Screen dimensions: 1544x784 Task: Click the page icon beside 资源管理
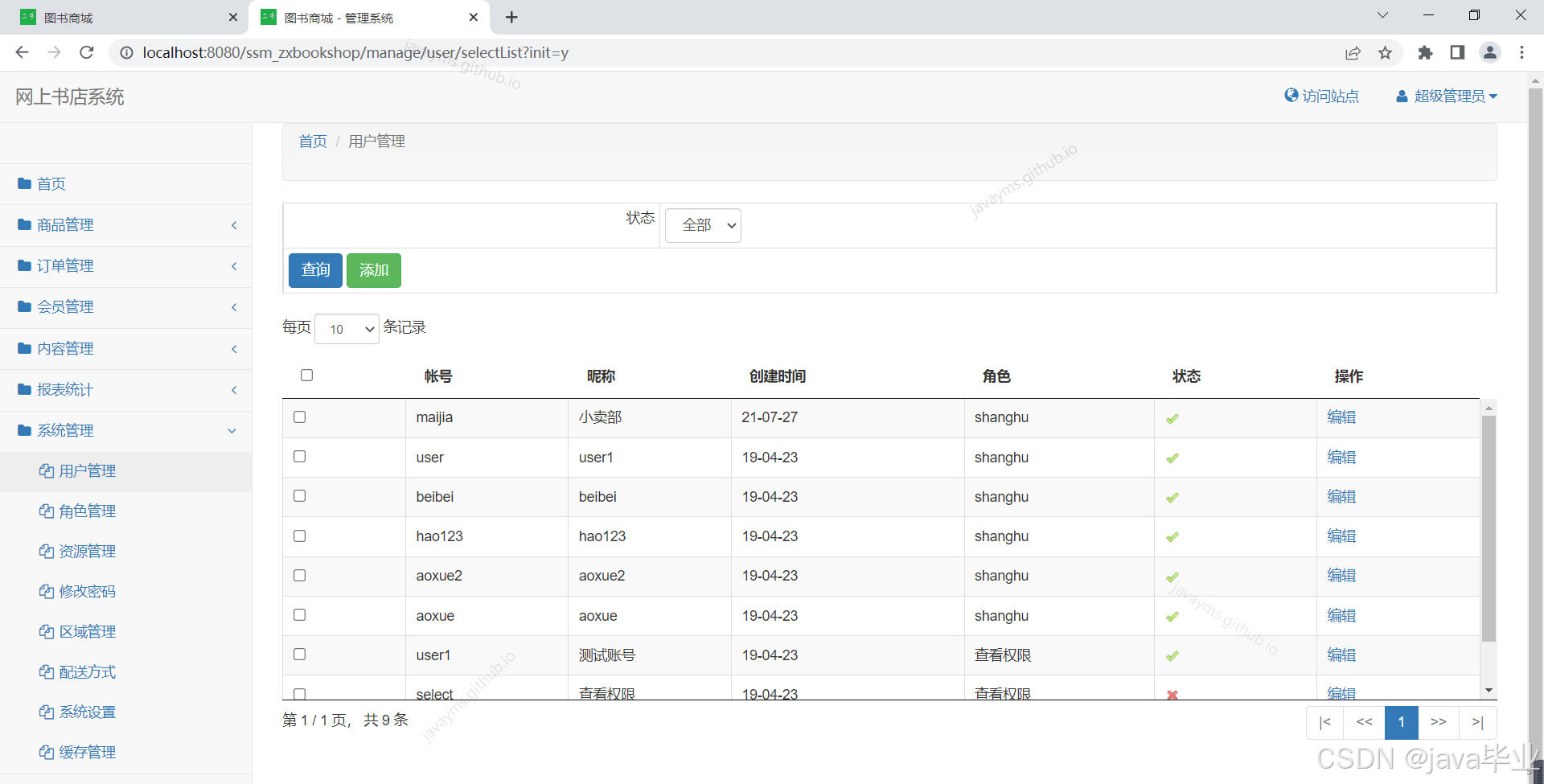pos(47,551)
